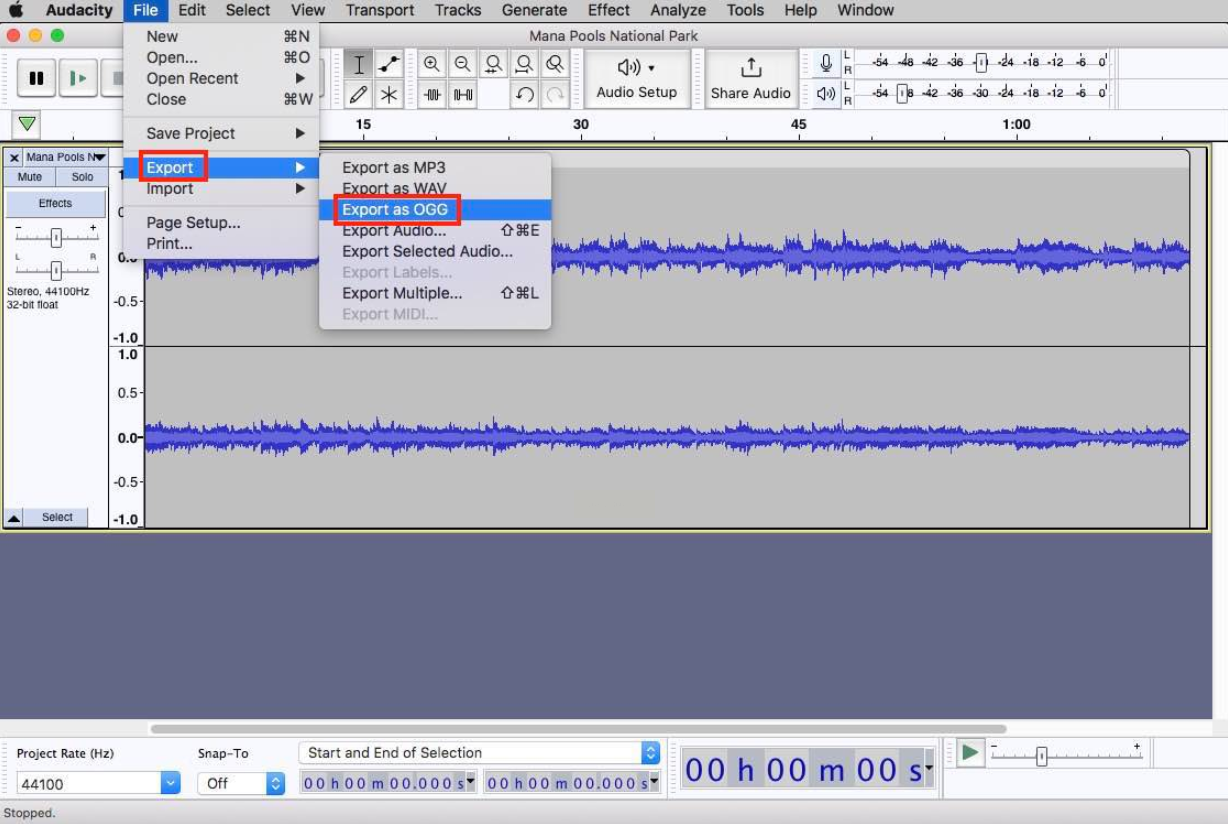
Task: Select the Envelope tool
Action: [x=389, y=65]
